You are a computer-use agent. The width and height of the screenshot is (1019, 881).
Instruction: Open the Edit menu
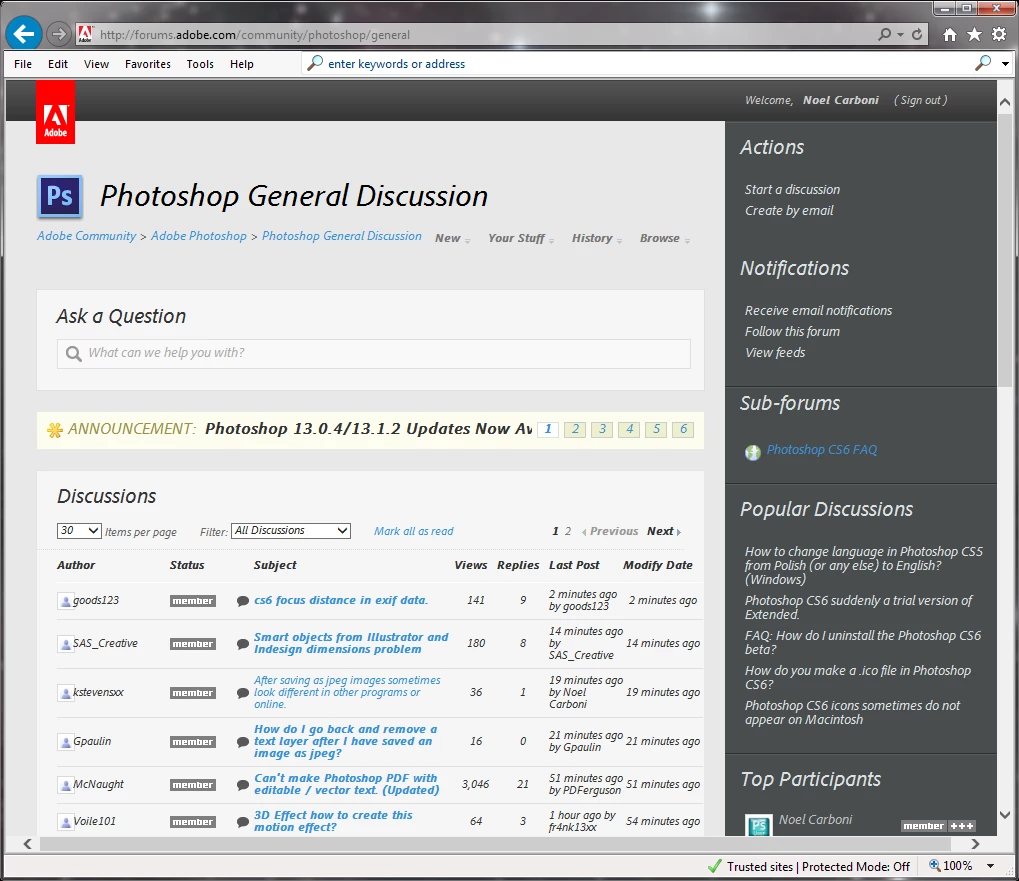tap(58, 64)
